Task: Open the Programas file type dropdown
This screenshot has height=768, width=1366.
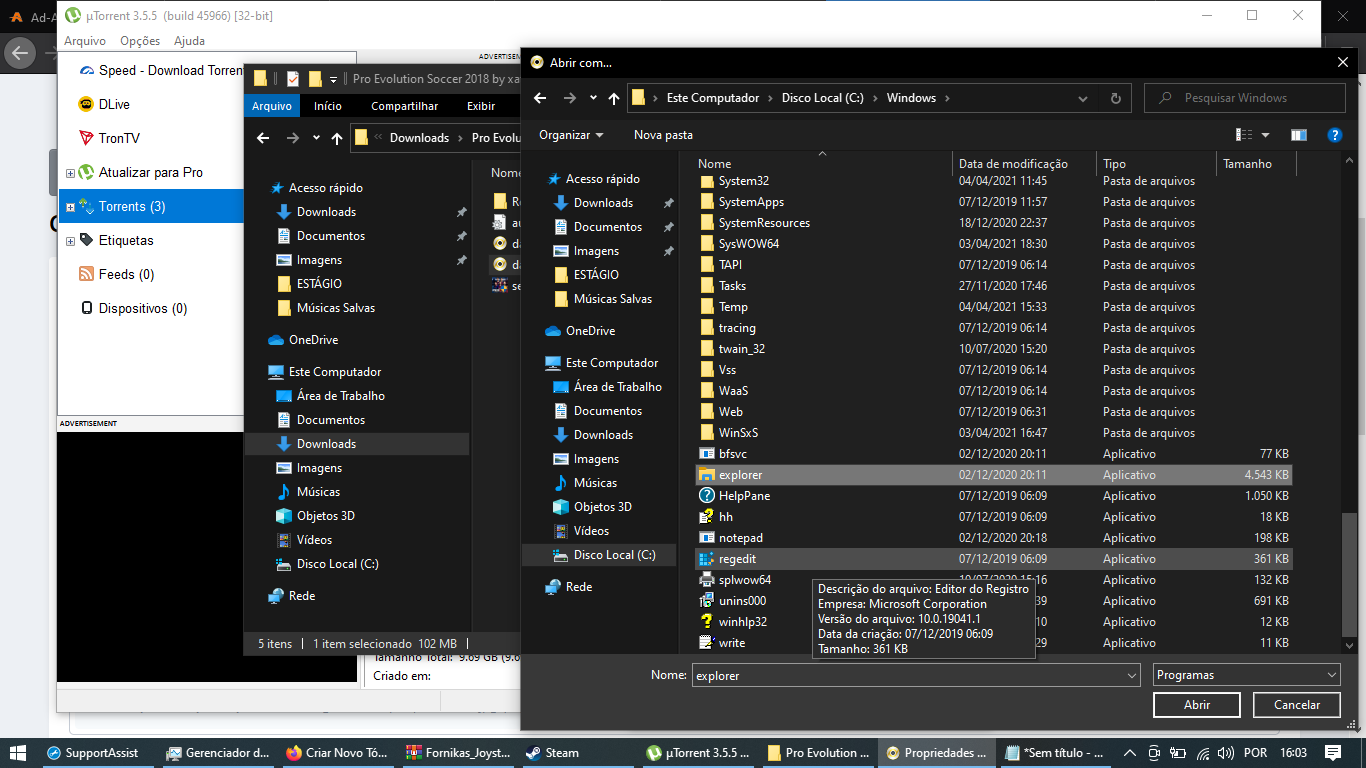Action: pyautogui.click(x=1246, y=675)
